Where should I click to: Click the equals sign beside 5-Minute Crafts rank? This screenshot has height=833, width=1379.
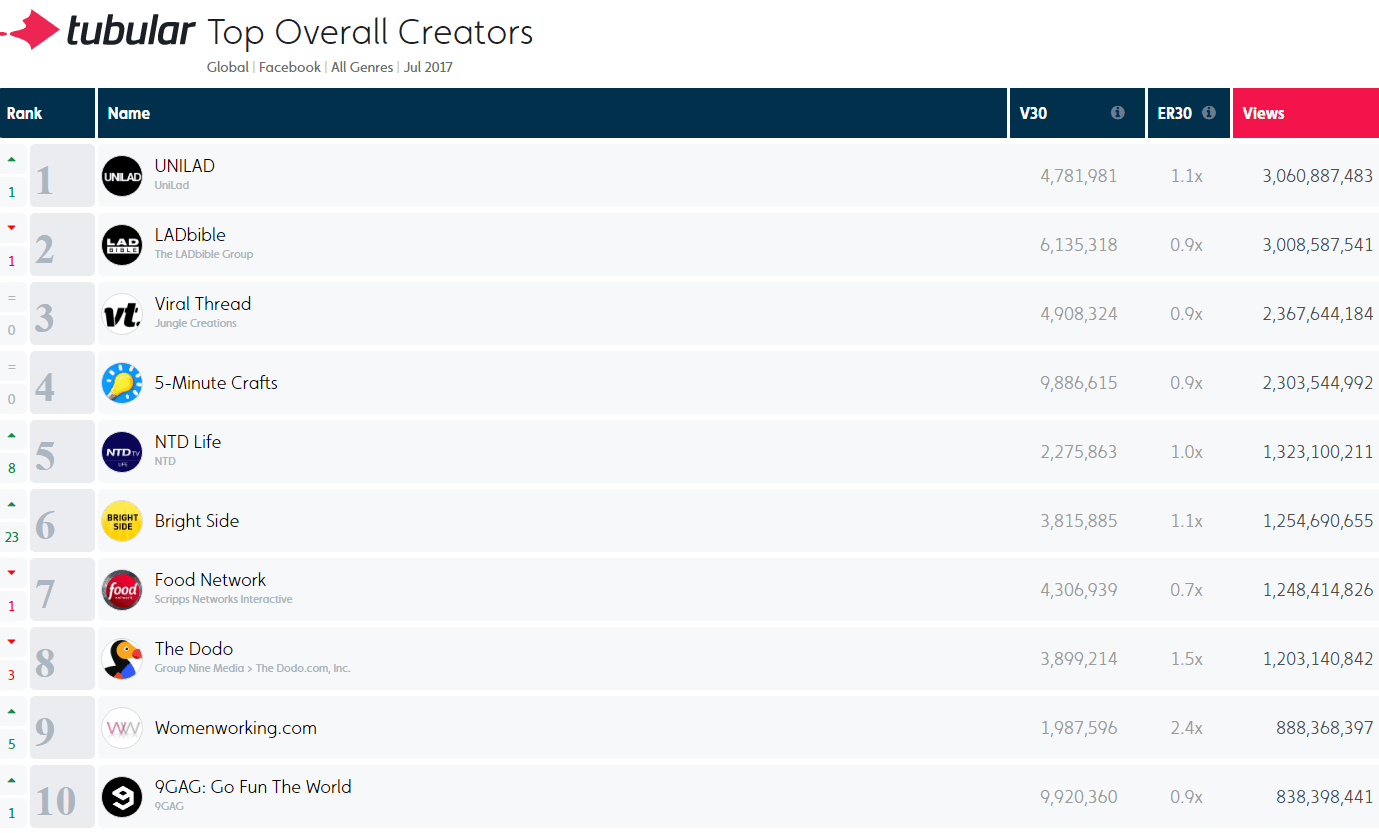12,366
